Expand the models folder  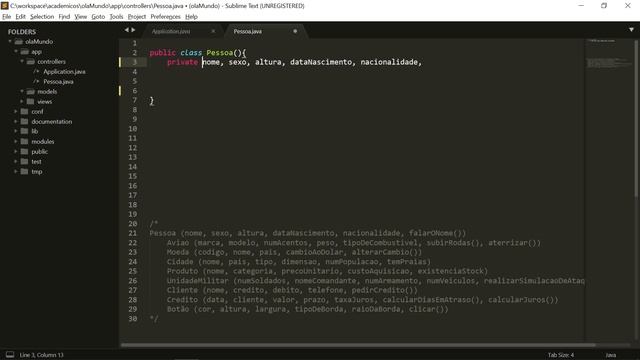pyautogui.click(x=22, y=91)
